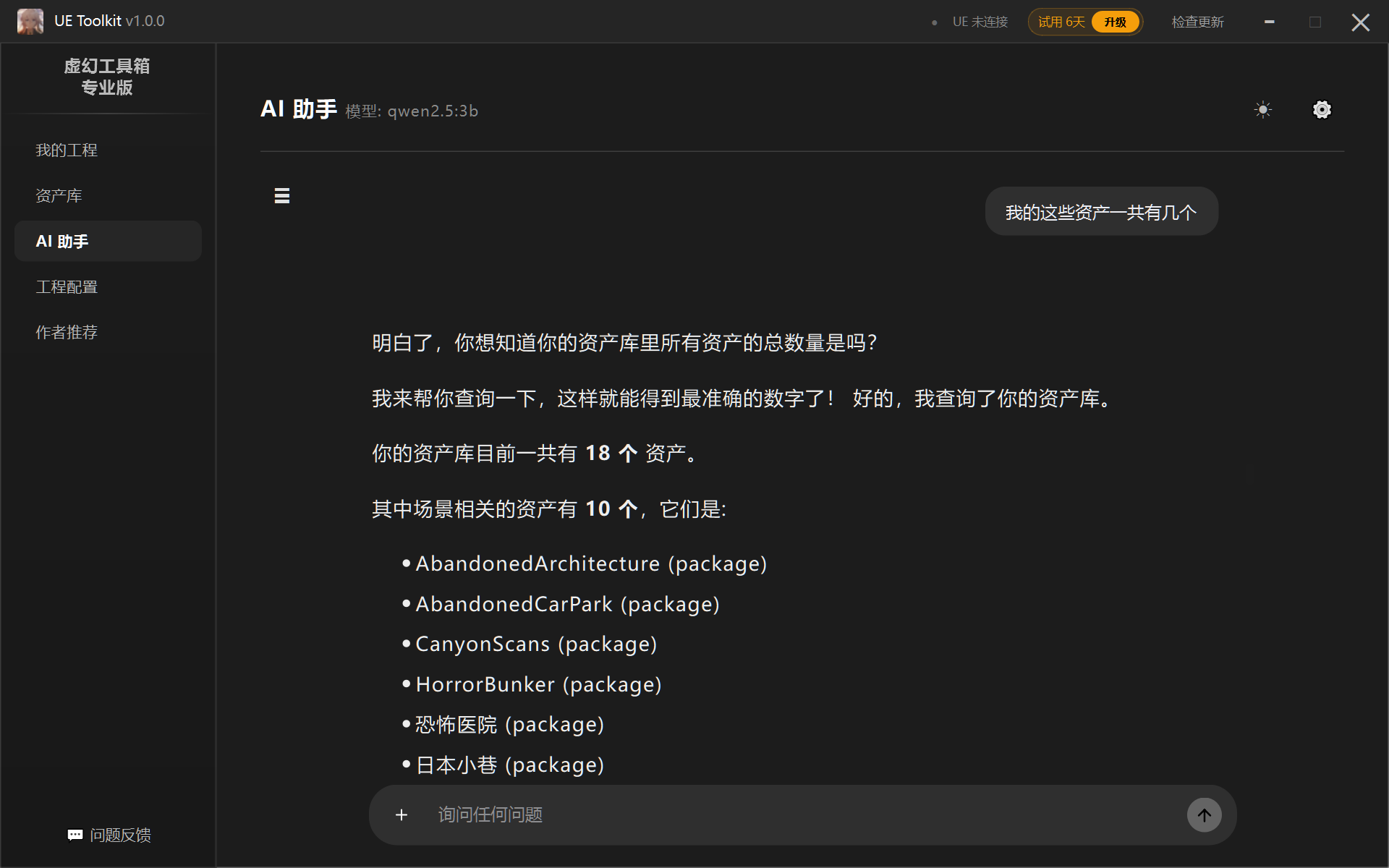
Task: Open AI assistant settings gear
Action: [x=1322, y=110]
